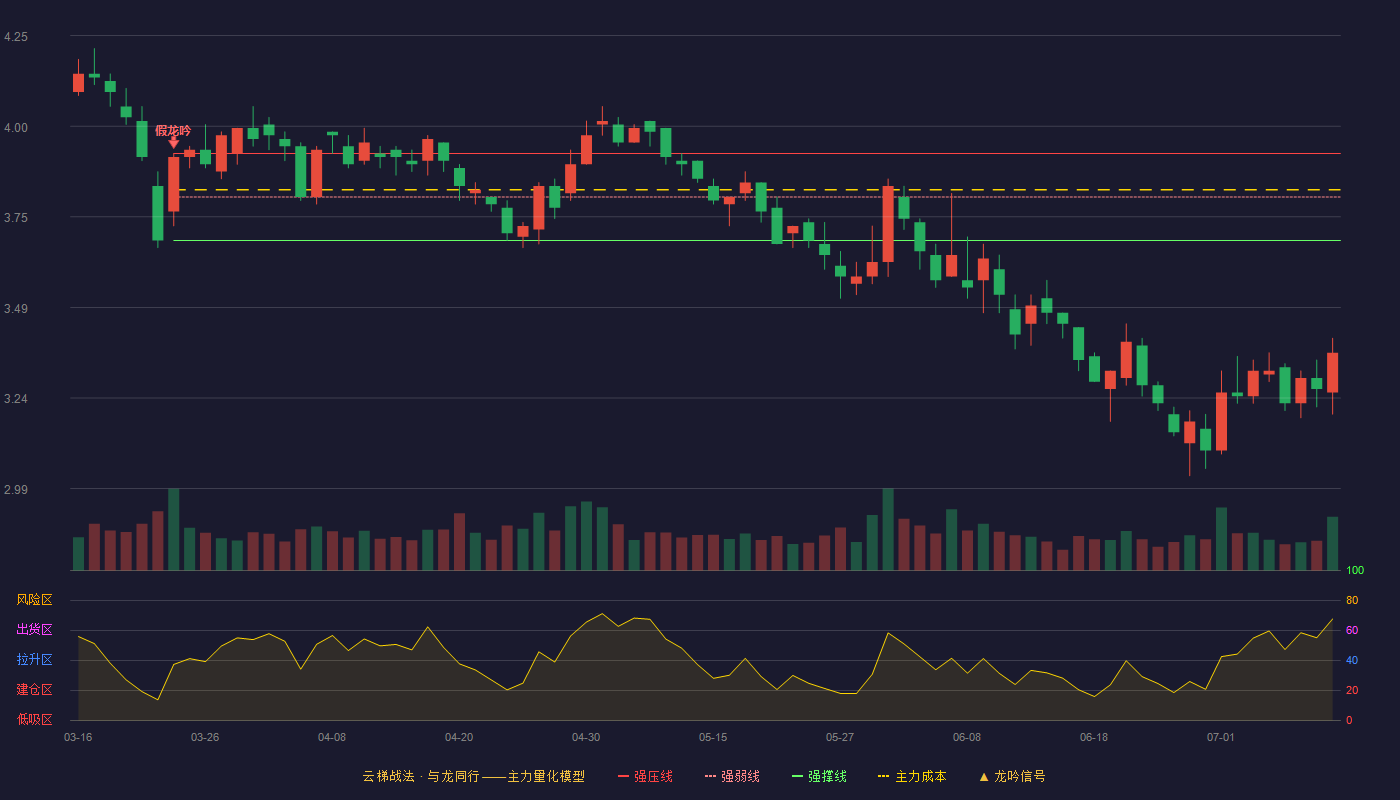Screen dimensions: 1400x800
Task: Click the 龙吟信号 triangle legend icon
Action: tap(984, 776)
